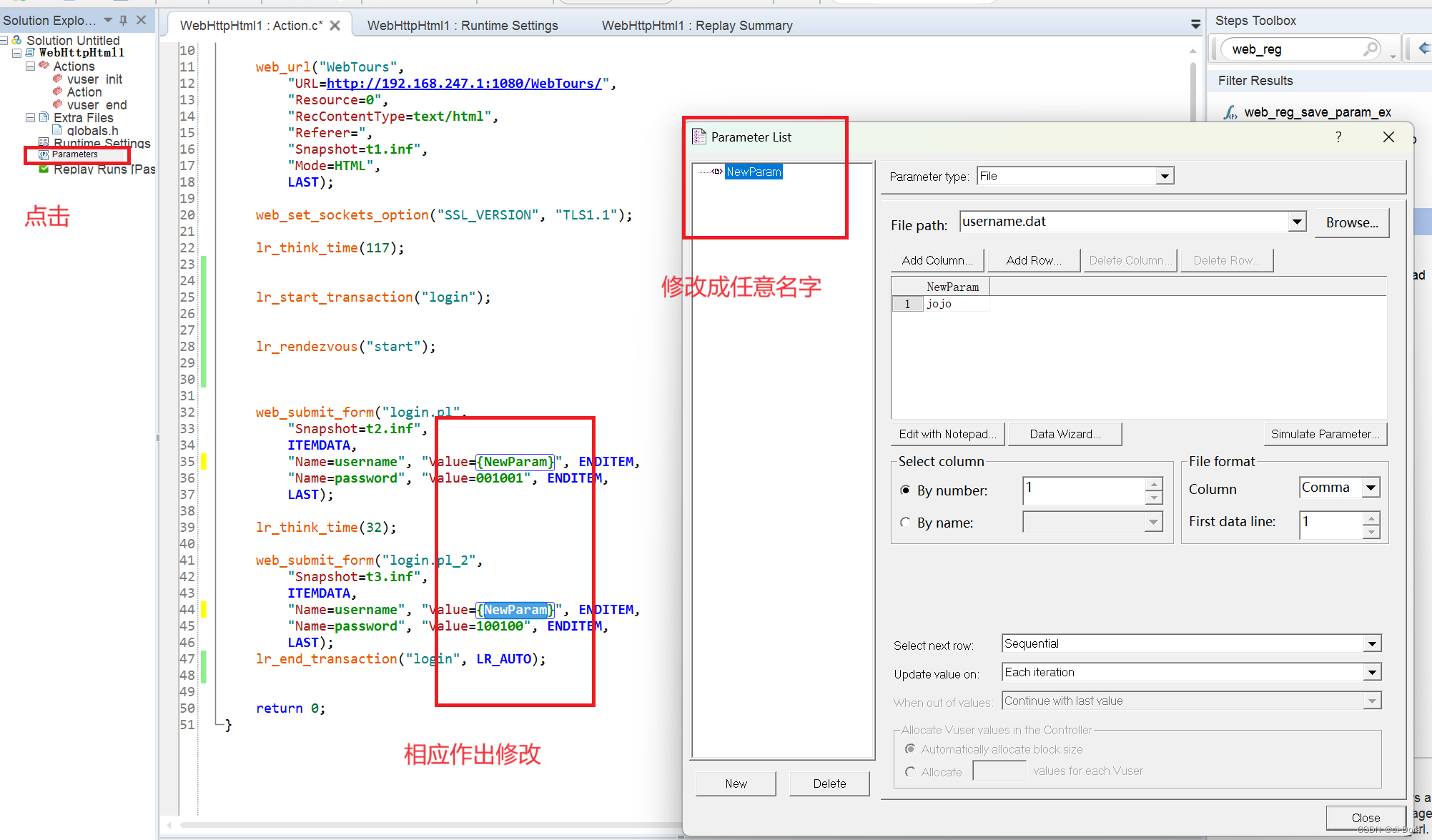Click the Parameters node icon in Solution Explorer

44,154
